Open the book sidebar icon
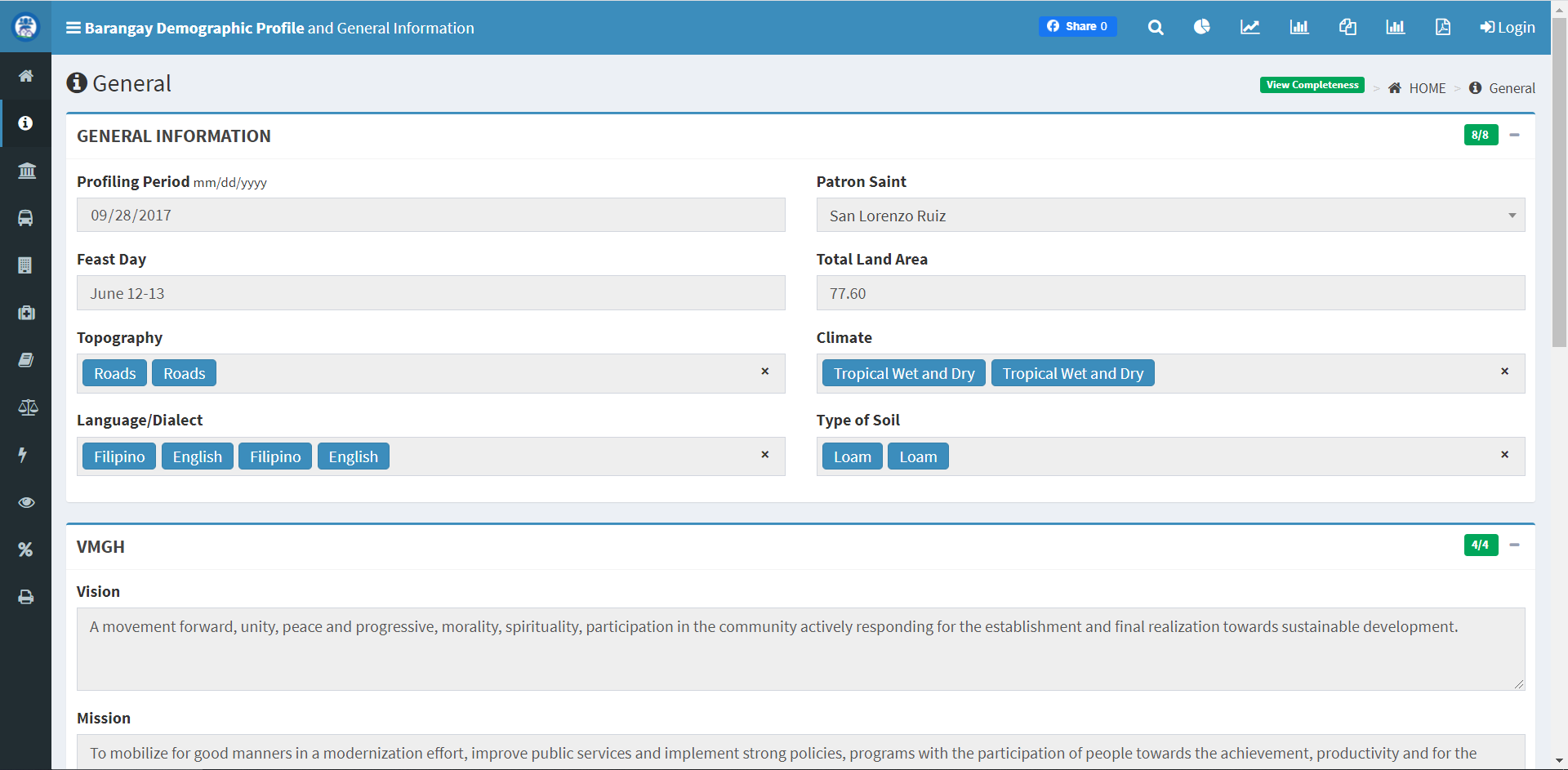The width and height of the screenshot is (1568, 770). pos(26,360)
